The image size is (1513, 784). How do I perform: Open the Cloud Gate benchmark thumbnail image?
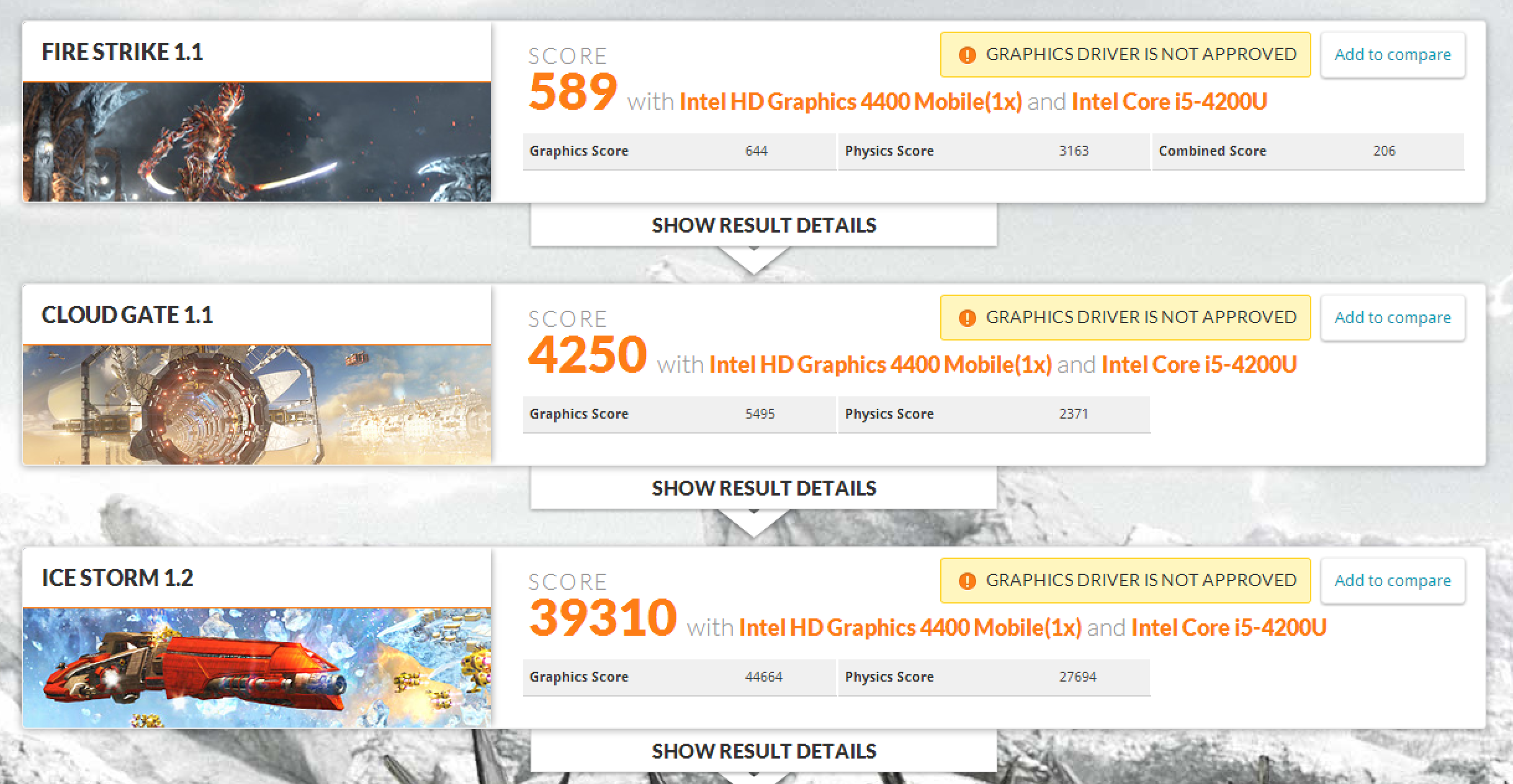click(x=256, y=405)
